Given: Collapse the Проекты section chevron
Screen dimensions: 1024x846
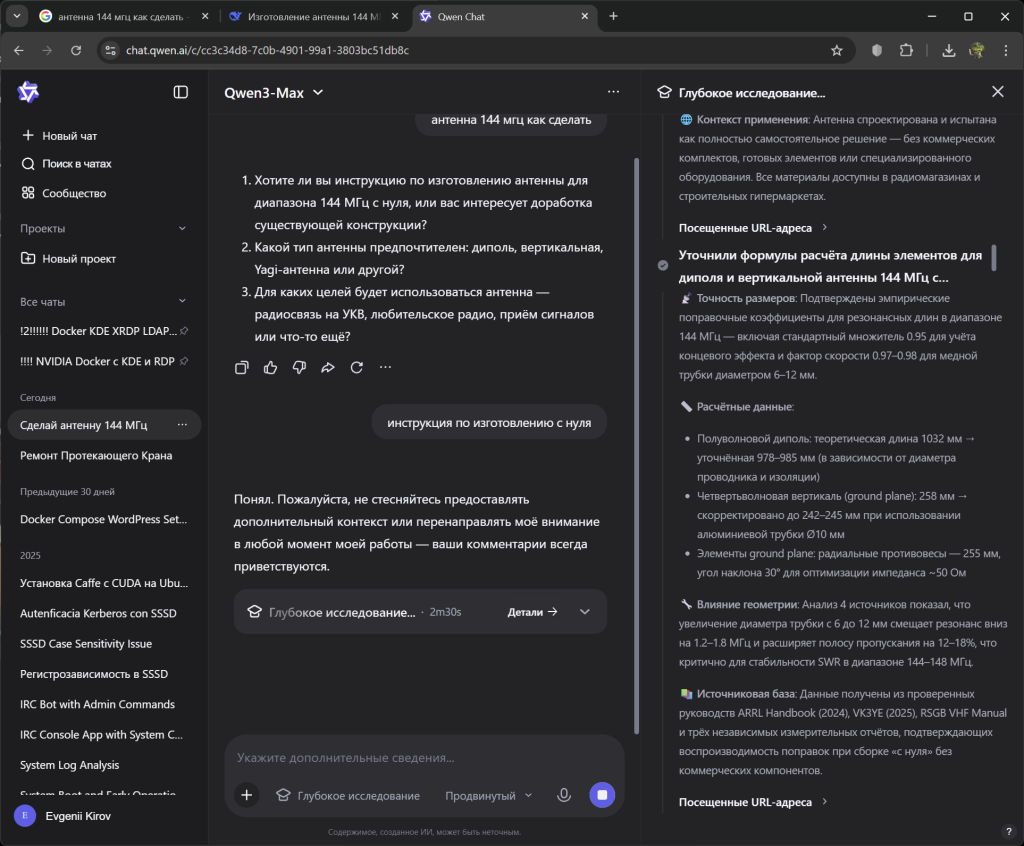Looking at the screenshot, I should click(182, 229).
